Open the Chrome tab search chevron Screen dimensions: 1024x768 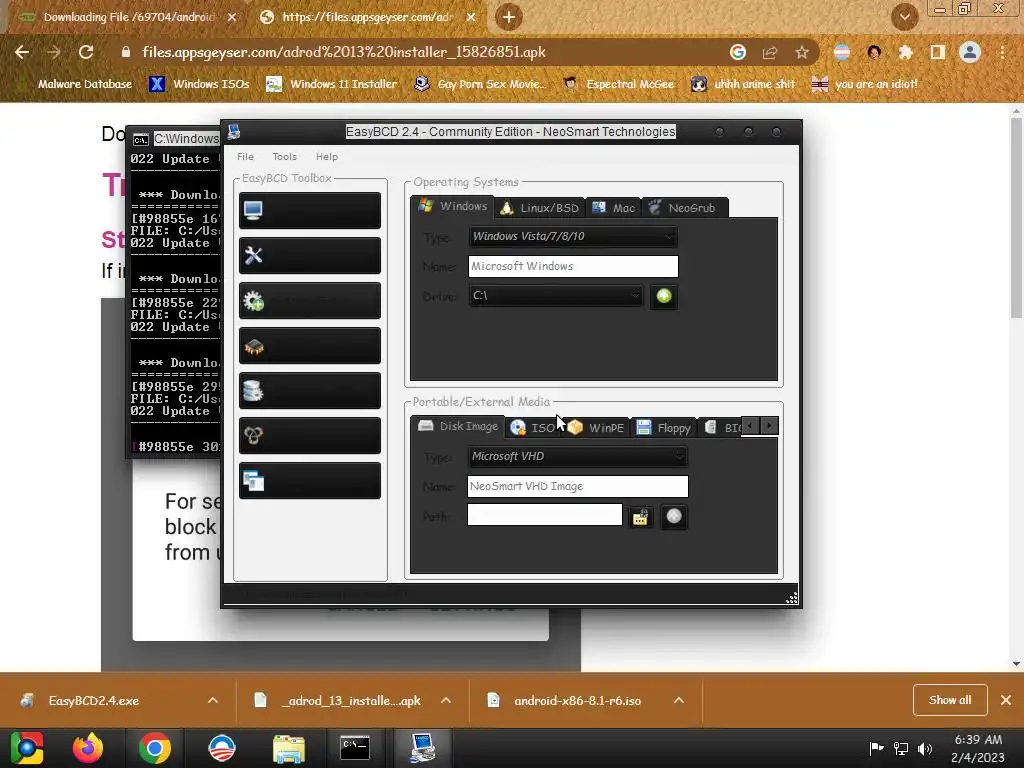click(904, 17)
